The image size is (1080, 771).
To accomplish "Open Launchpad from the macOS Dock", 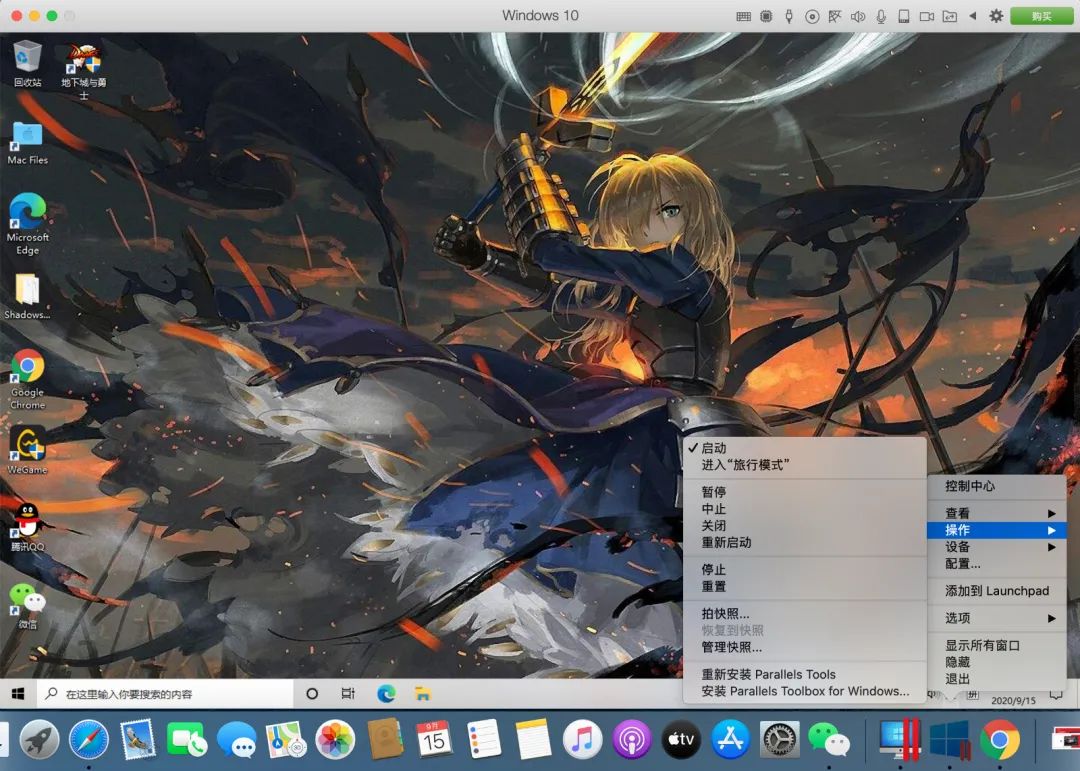I will 39,740.
